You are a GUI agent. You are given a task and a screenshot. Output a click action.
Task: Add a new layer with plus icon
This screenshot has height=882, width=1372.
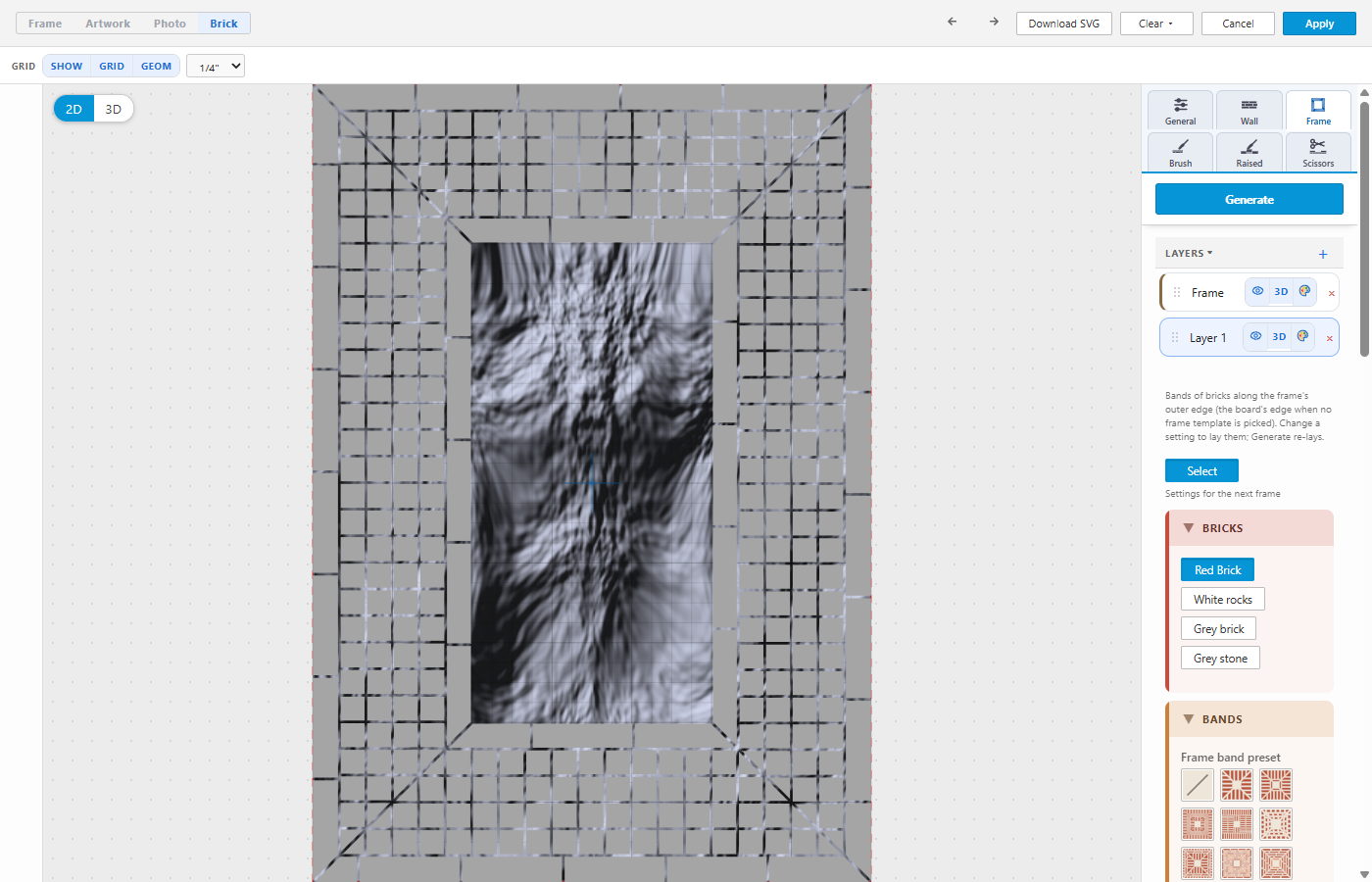(1323, 254)
